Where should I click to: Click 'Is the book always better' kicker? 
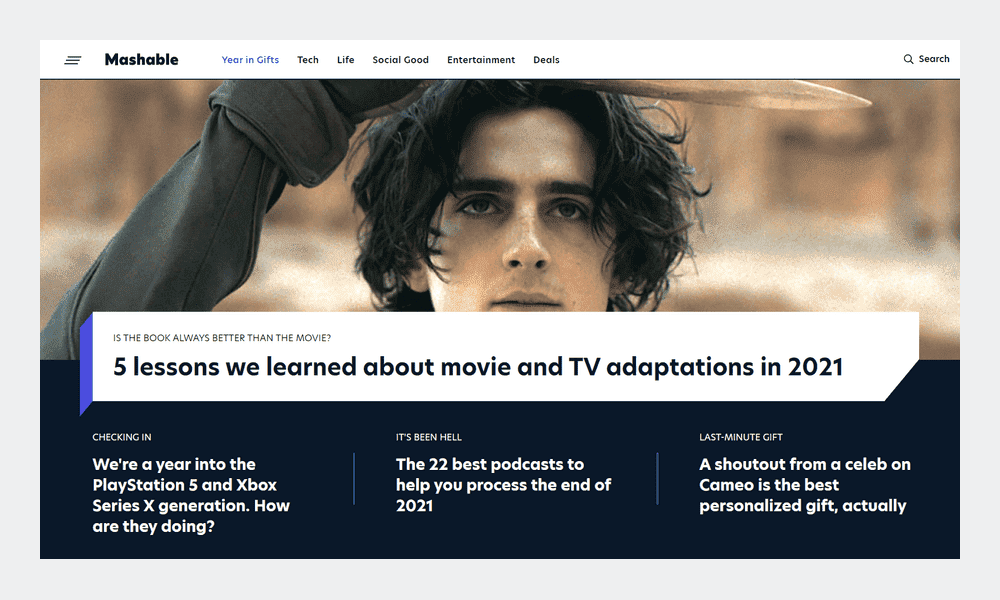click(x=222, y=338)
